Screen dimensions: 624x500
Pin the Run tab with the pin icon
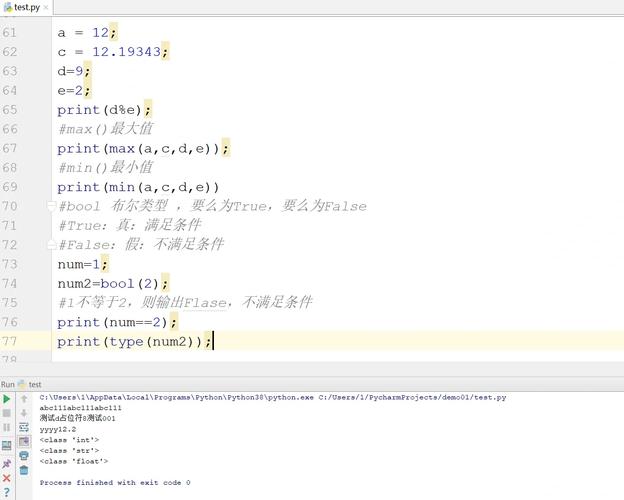6,464
